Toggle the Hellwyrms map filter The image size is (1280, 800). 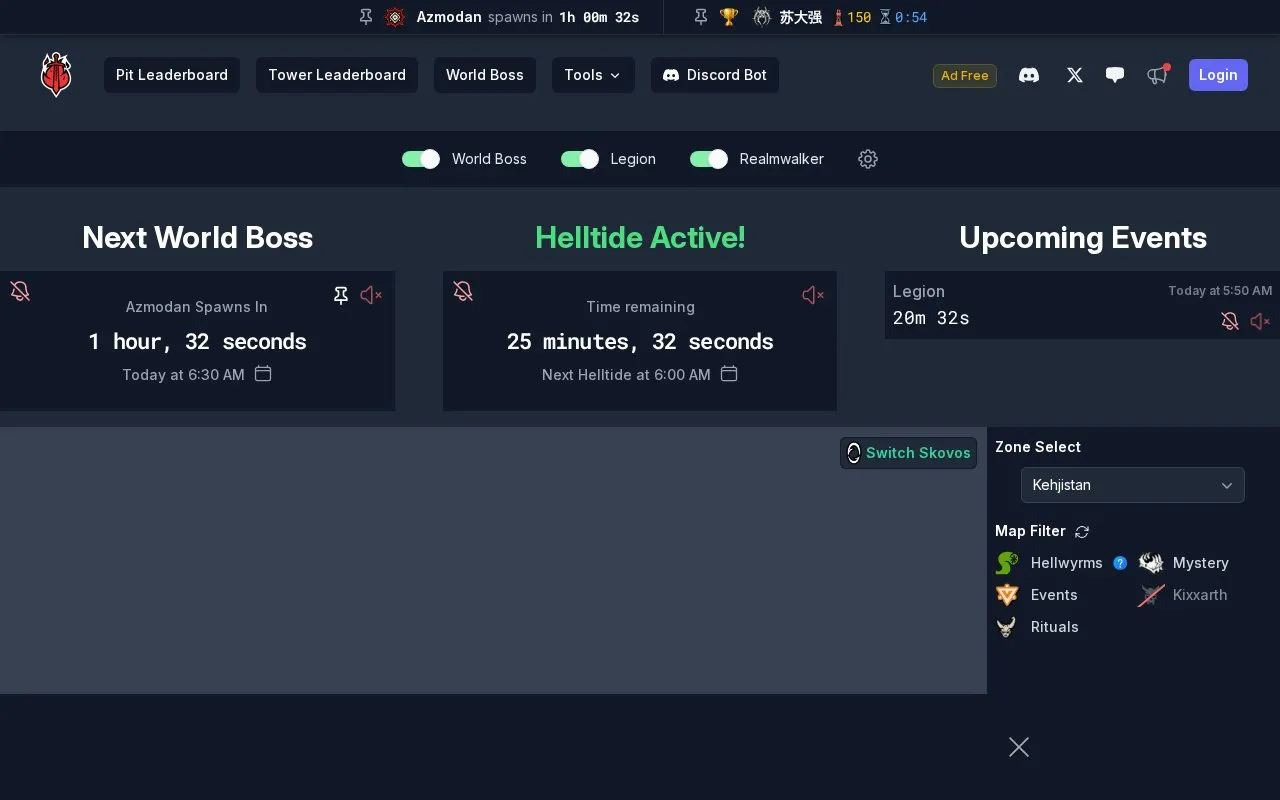pyautogui.click(x=1049, y=563)
